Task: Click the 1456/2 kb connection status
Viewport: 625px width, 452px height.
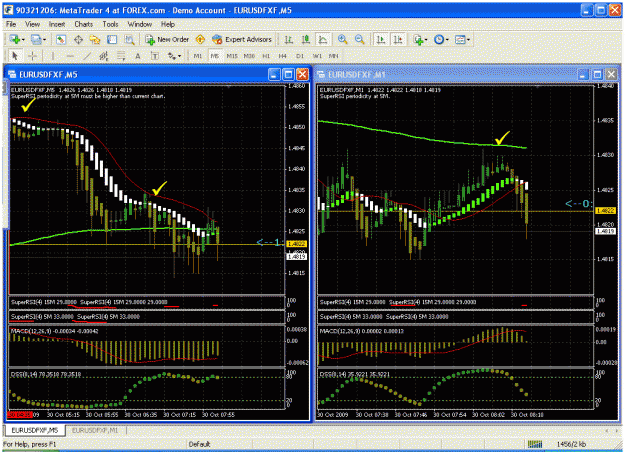Action: point(571,444)
